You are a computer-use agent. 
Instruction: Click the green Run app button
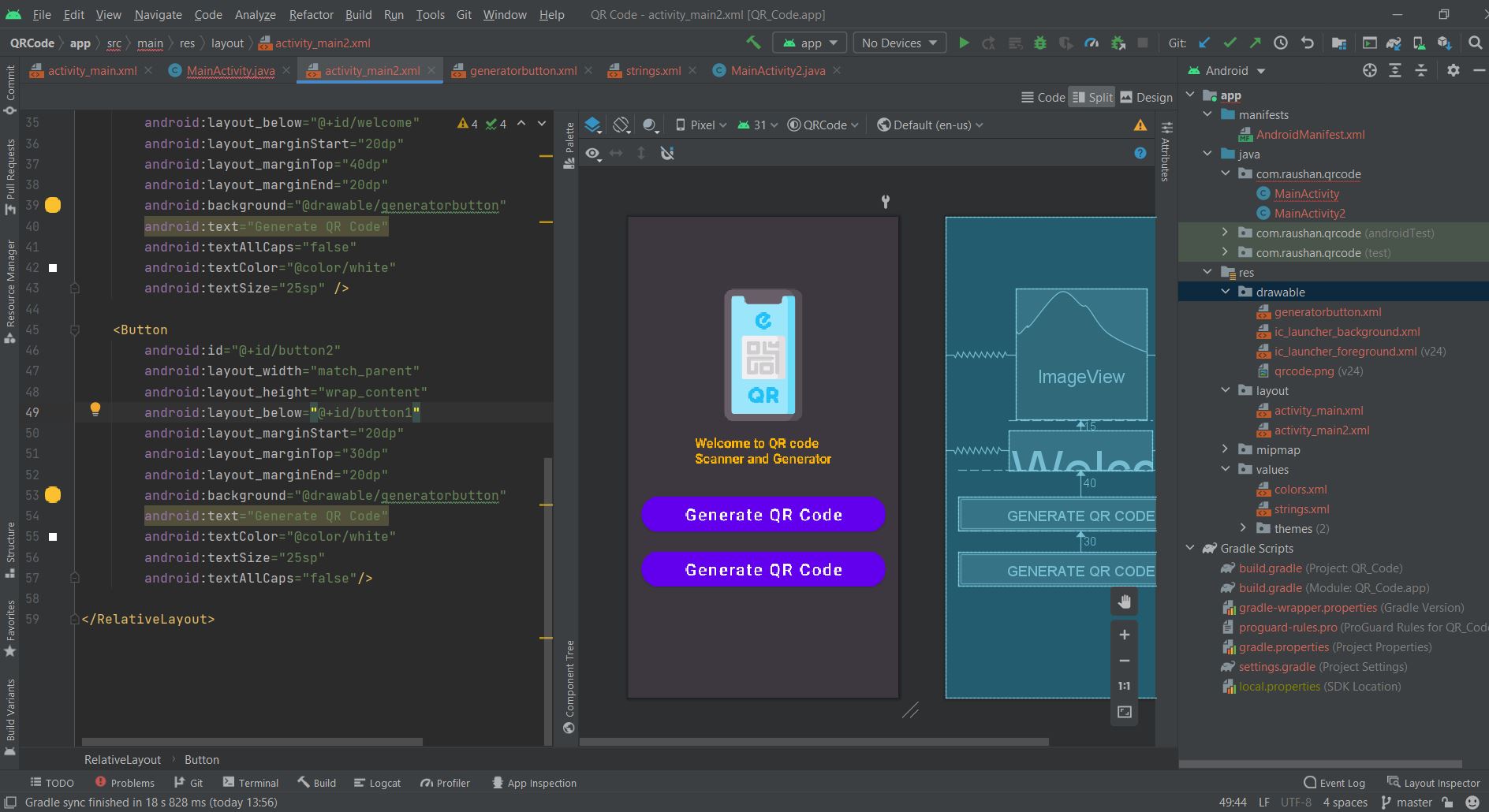[x=963, y=43]
